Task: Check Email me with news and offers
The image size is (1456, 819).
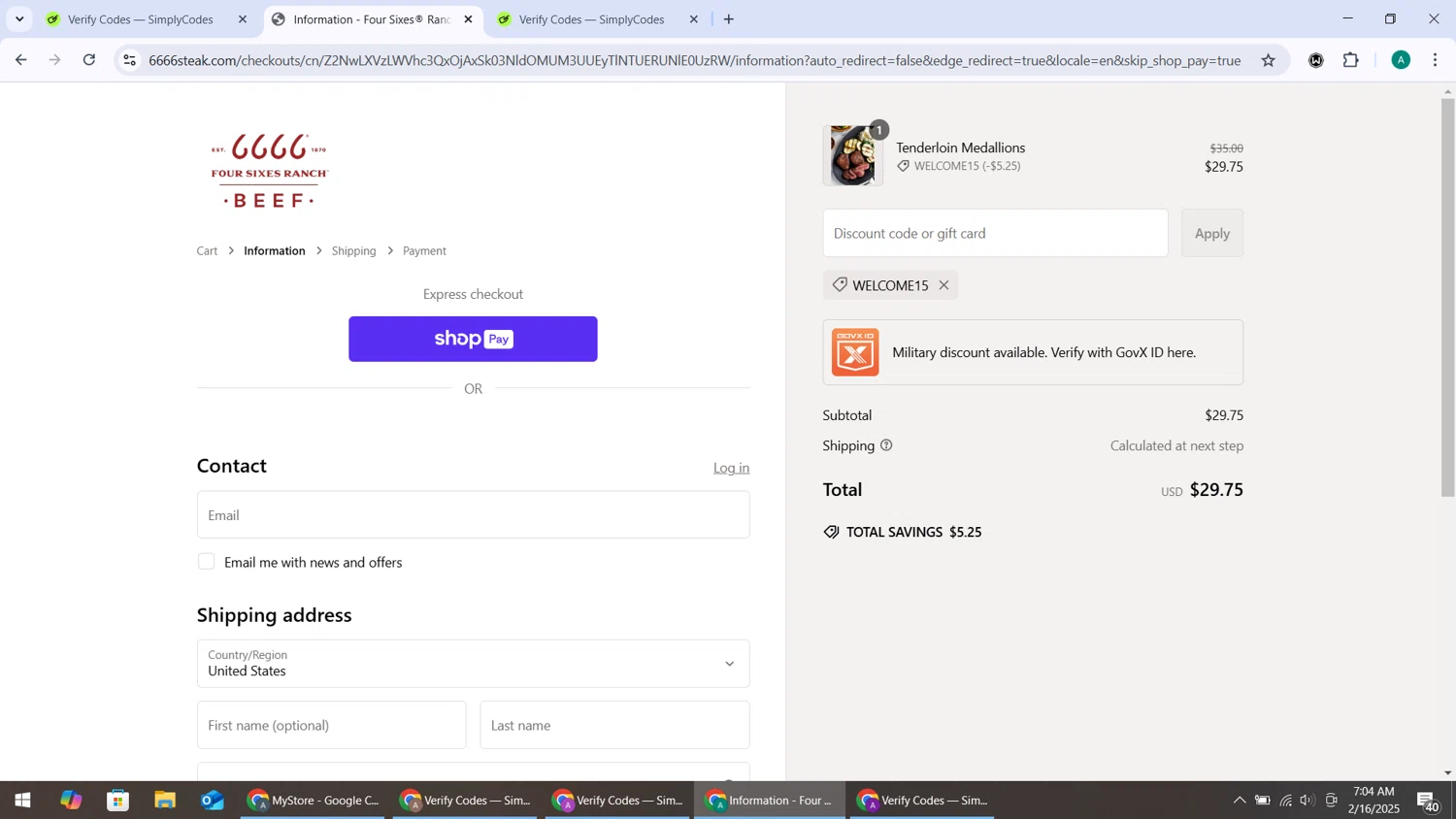Action: point(206,562)
